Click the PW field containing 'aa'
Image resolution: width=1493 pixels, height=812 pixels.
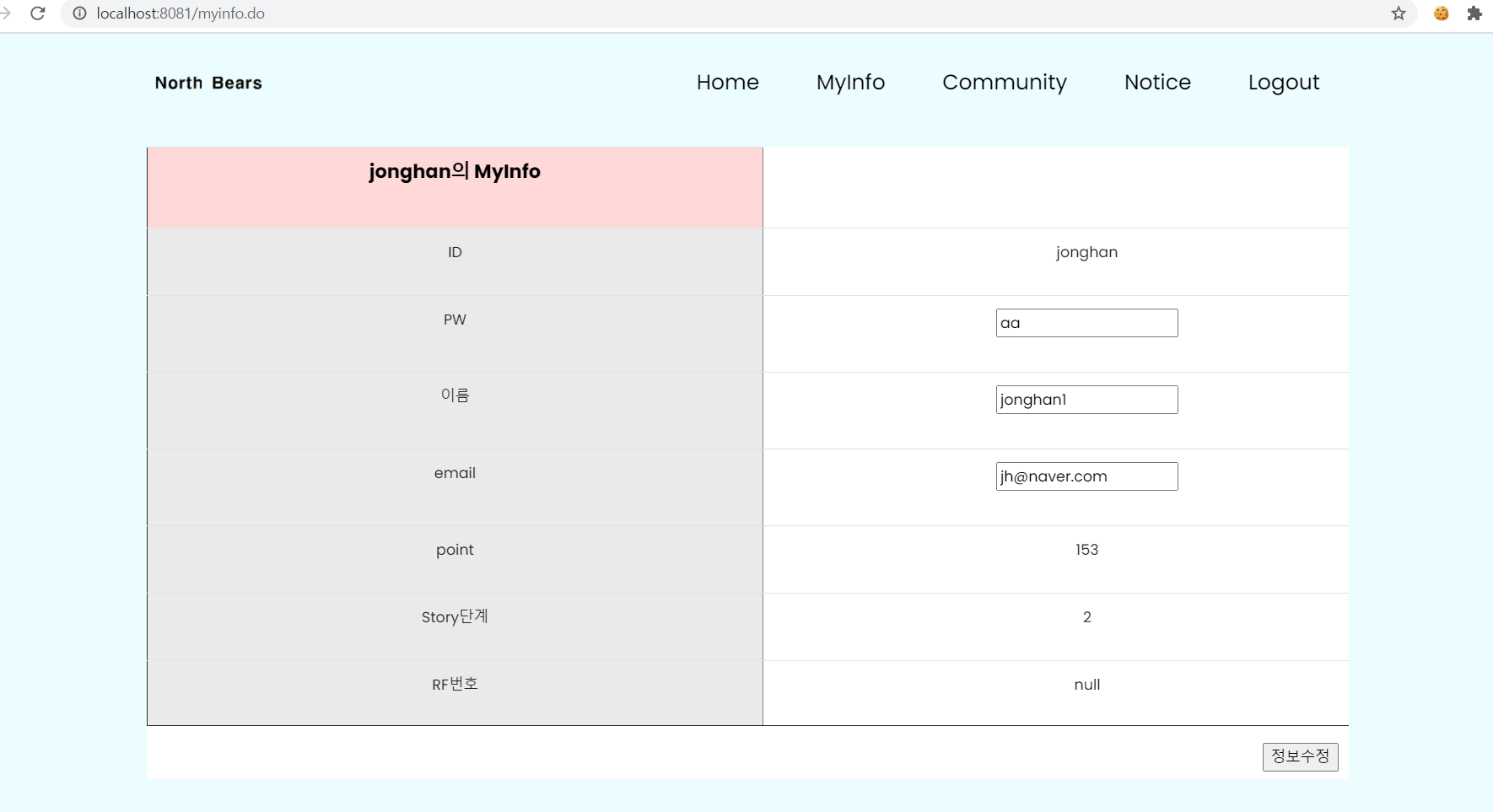coord(1086,322)
